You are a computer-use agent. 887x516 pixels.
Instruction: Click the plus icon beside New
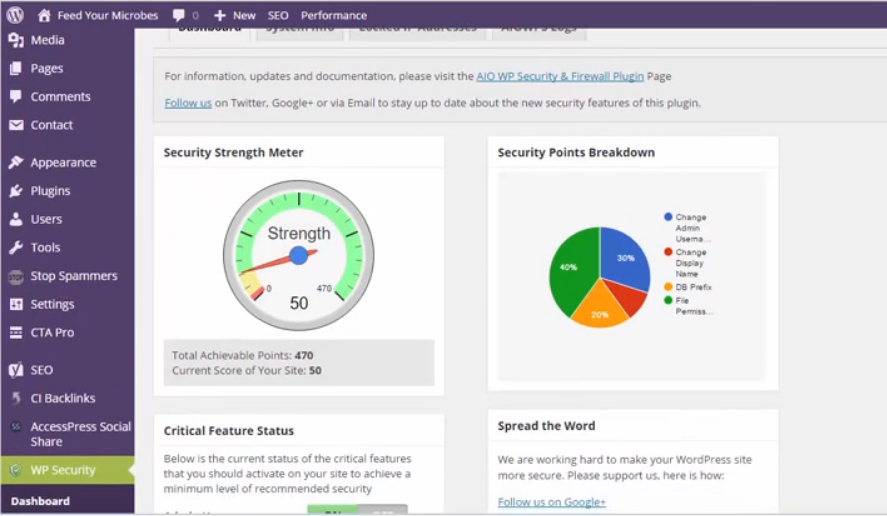pyautogui.click(x=220, y=15)
